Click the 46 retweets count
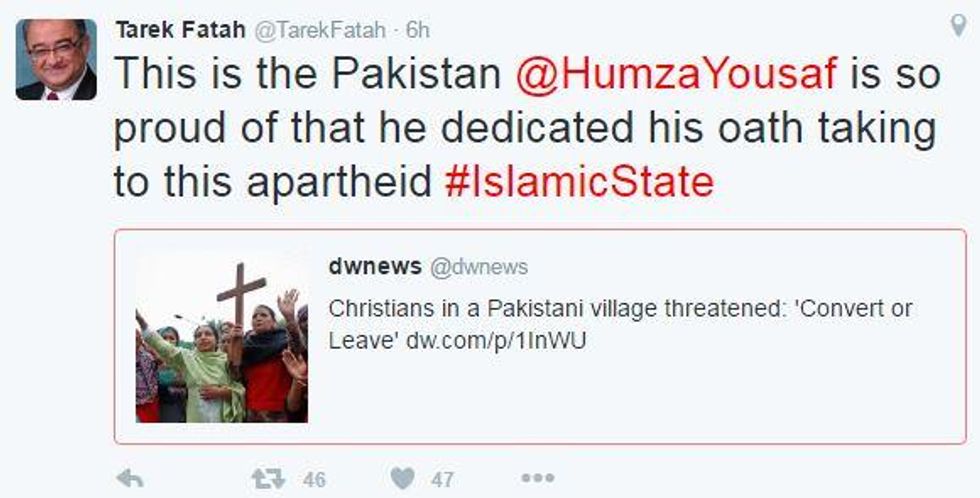Viewport: 980px width, 498px height. coord(314,480)
